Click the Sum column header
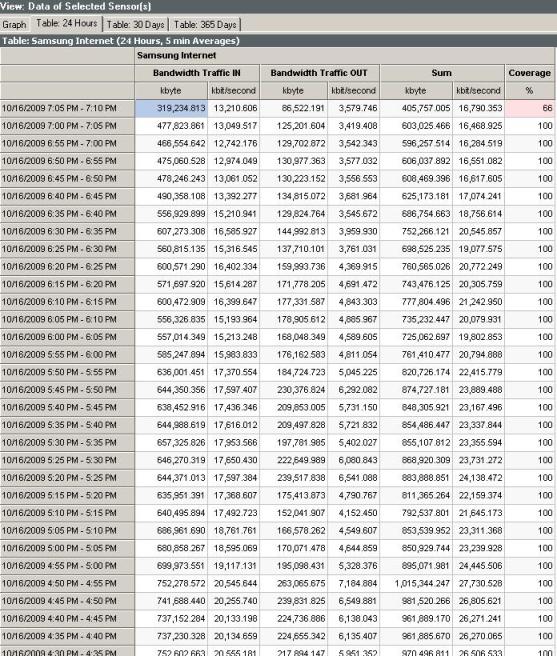Screen dimensions: 557x656 coord(441,73)
